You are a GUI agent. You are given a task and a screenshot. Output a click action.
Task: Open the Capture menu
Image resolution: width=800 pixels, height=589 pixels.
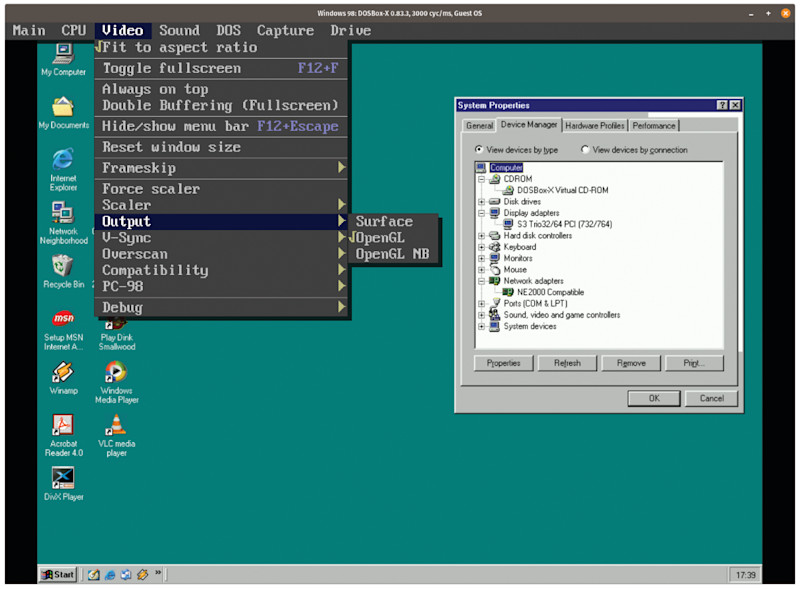click(285, 31)
